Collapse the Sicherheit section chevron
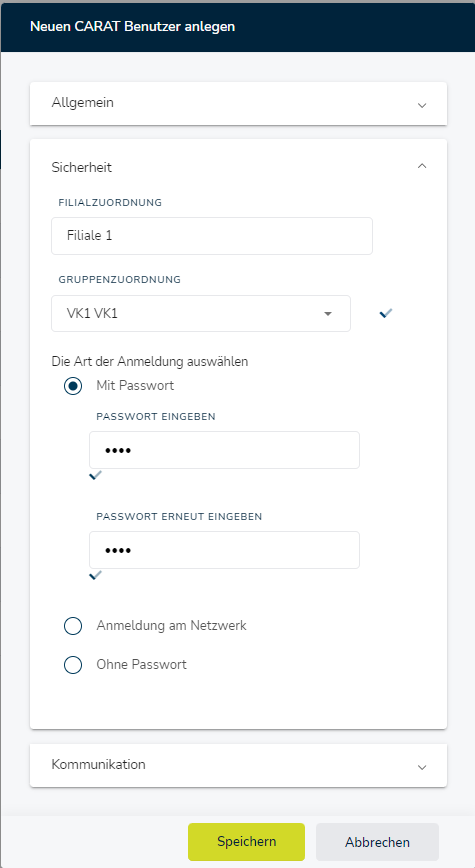 pos(422,166)
